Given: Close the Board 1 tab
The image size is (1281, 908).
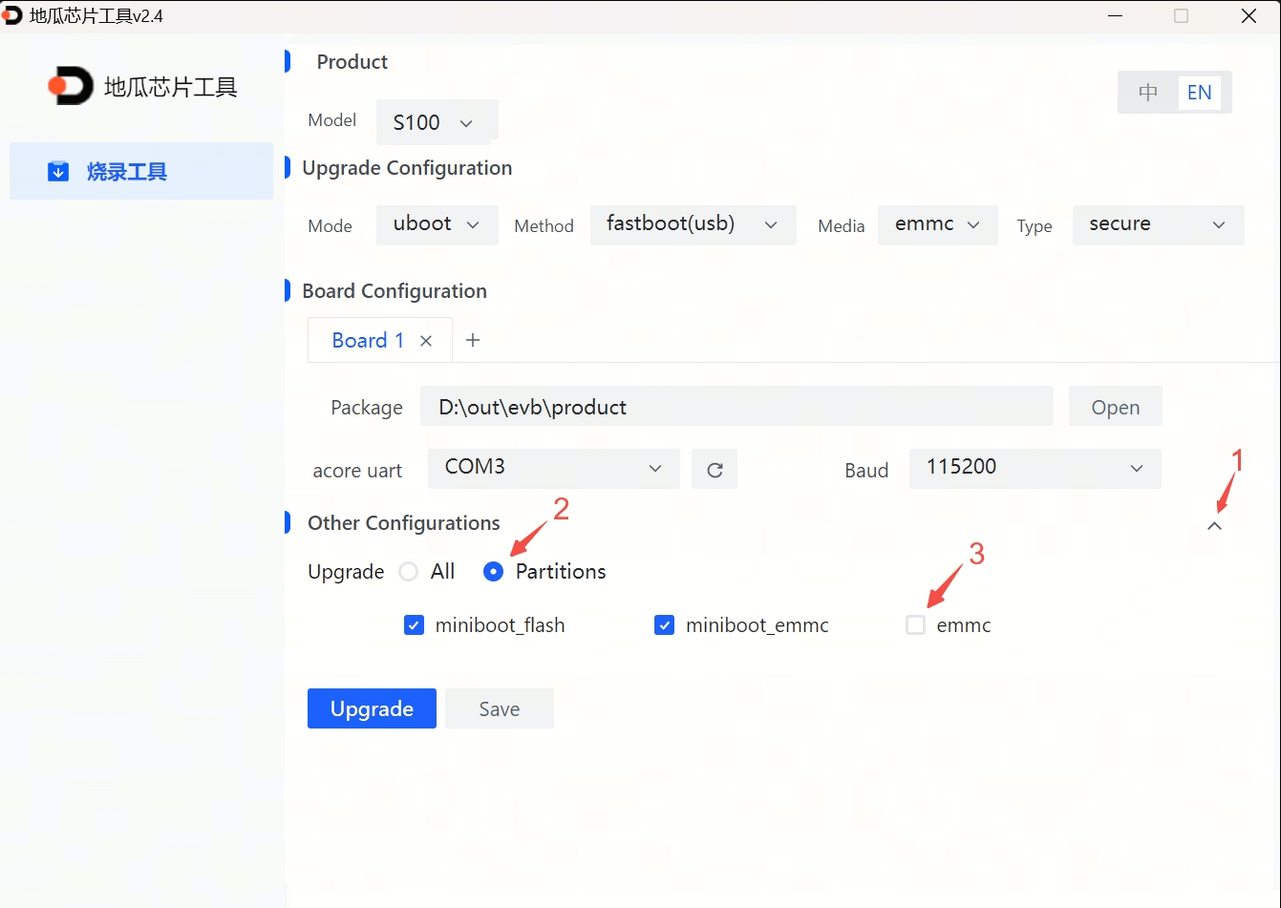Looking at the screenshot, I should pos(426,341).
